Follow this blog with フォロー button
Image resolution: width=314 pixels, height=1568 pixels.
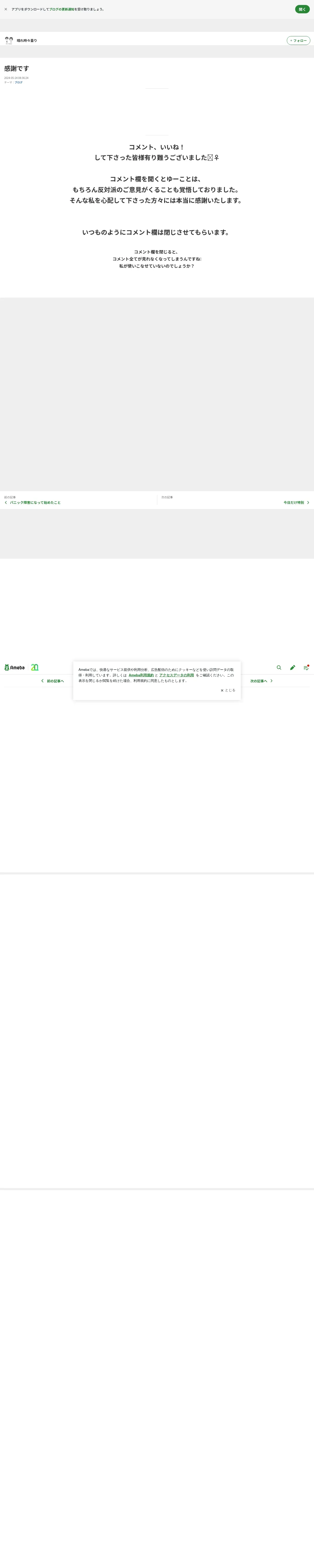pyautogui.click(x=298, y=41)
